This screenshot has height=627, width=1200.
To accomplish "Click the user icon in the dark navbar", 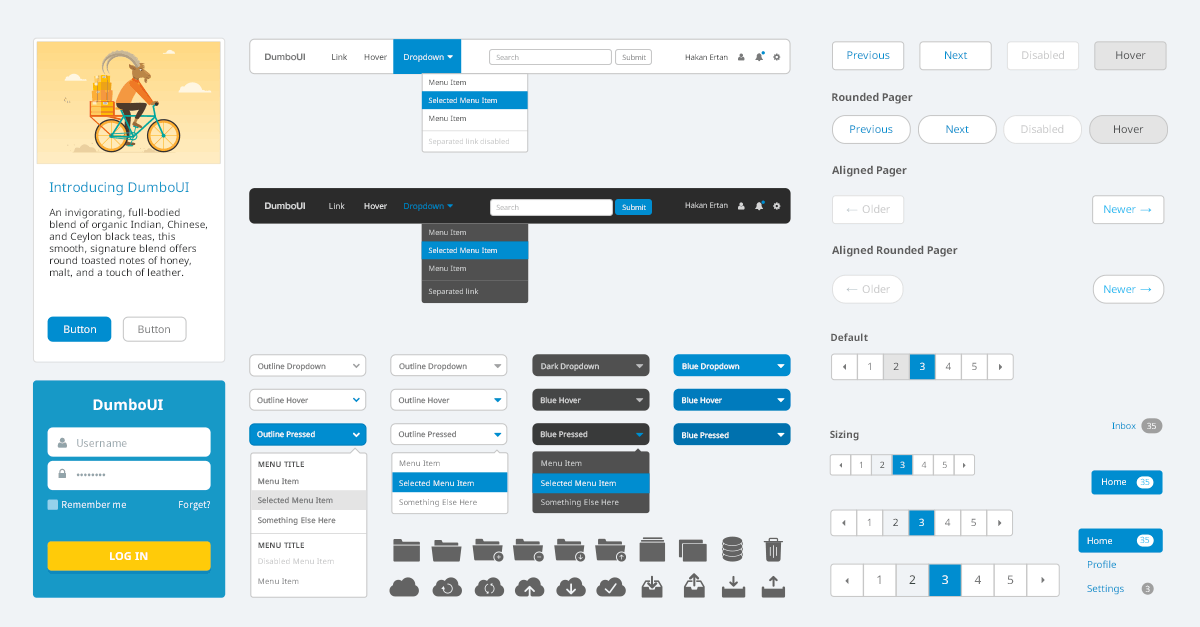I will click(741, 206).
